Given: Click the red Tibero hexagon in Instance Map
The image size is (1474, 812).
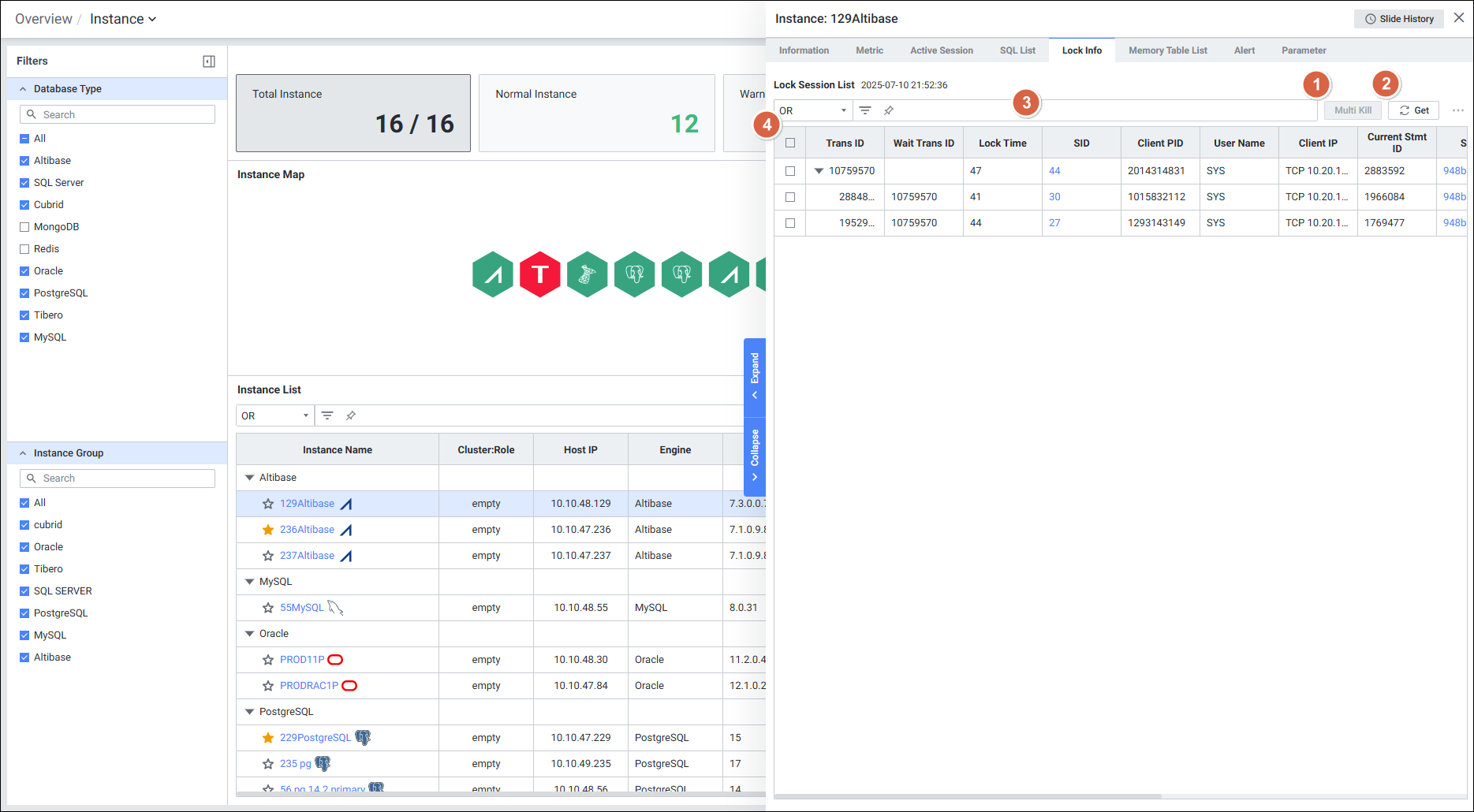Looking at the screenshot, I should [539, 274].
